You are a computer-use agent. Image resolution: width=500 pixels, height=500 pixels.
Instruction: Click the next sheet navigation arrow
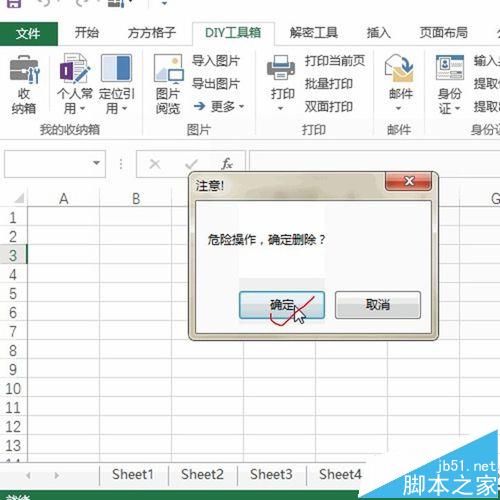[57, 475]
